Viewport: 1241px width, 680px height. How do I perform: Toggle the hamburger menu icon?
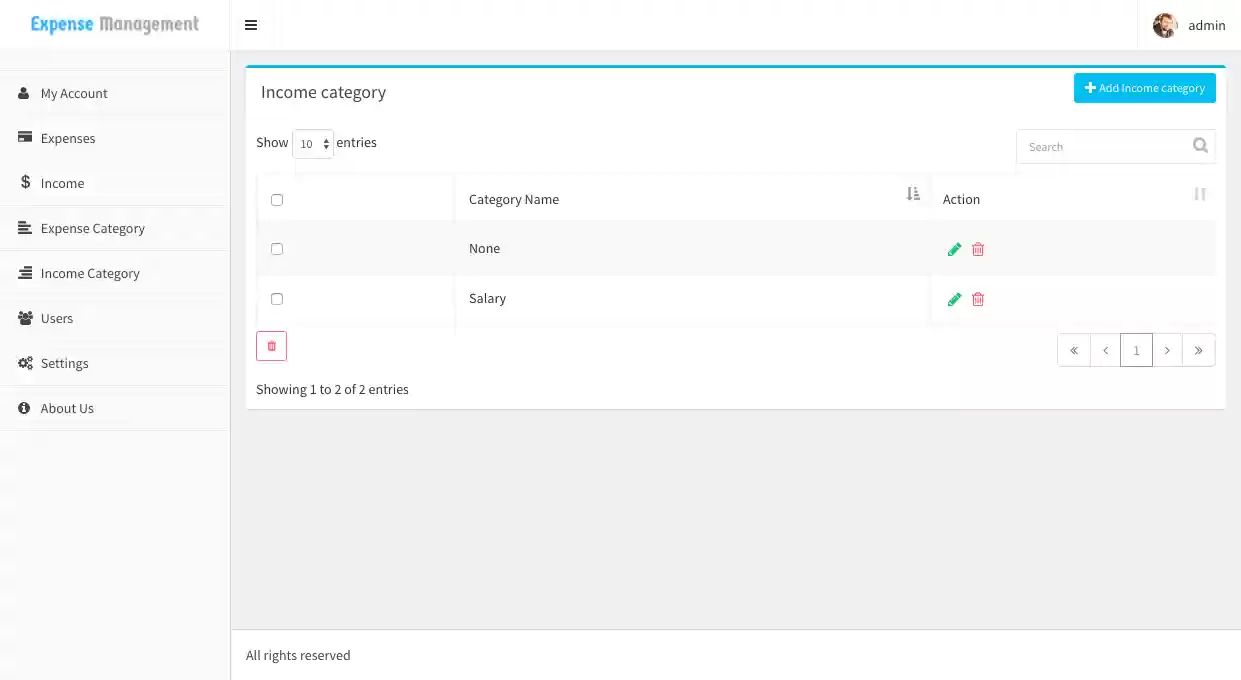pyautogui.click(x=250, y=25)
